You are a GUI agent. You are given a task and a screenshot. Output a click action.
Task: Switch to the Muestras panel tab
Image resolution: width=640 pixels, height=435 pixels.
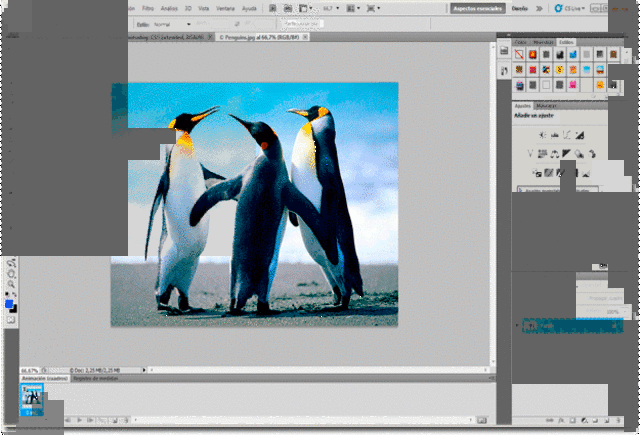coord(543,42)
